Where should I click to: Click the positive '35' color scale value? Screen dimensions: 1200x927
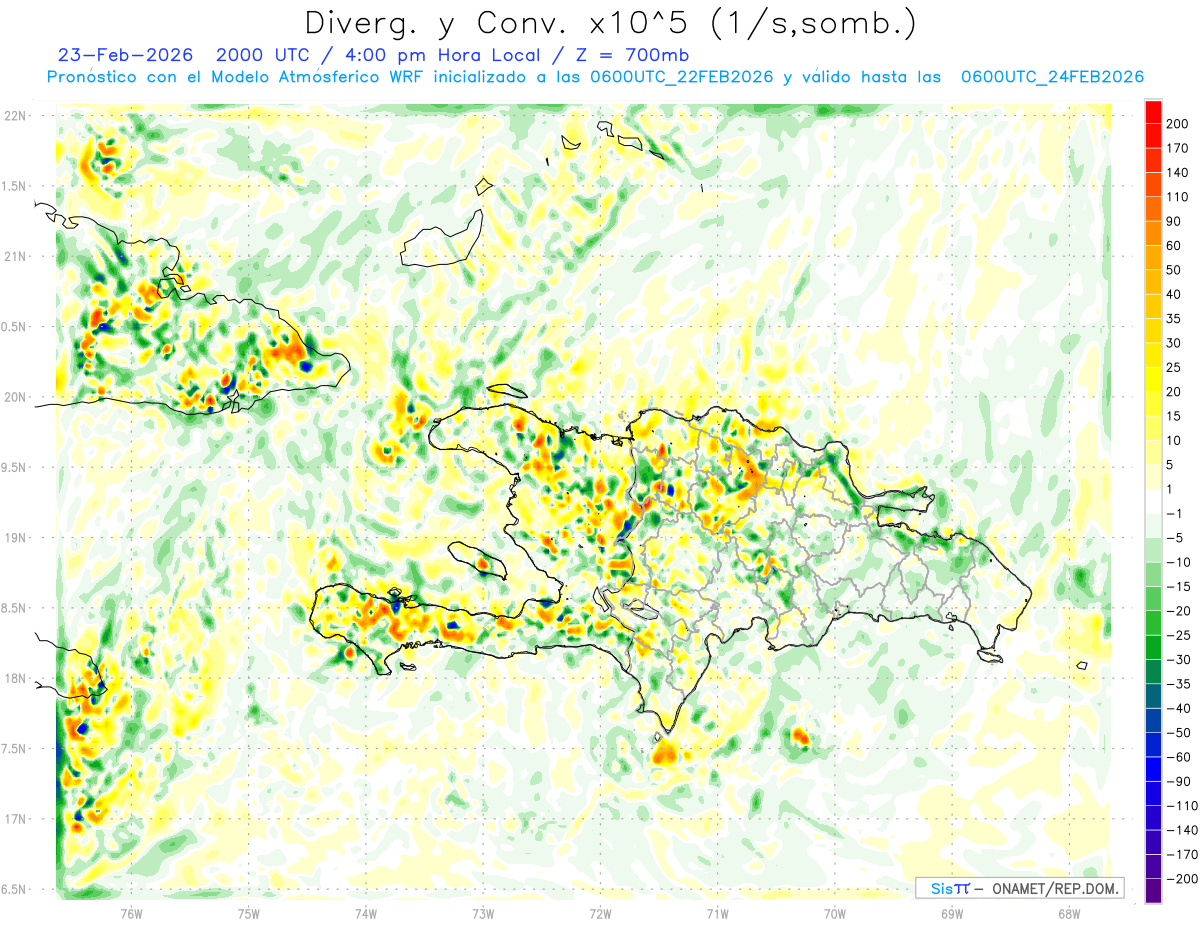[x=1174, y=319]
